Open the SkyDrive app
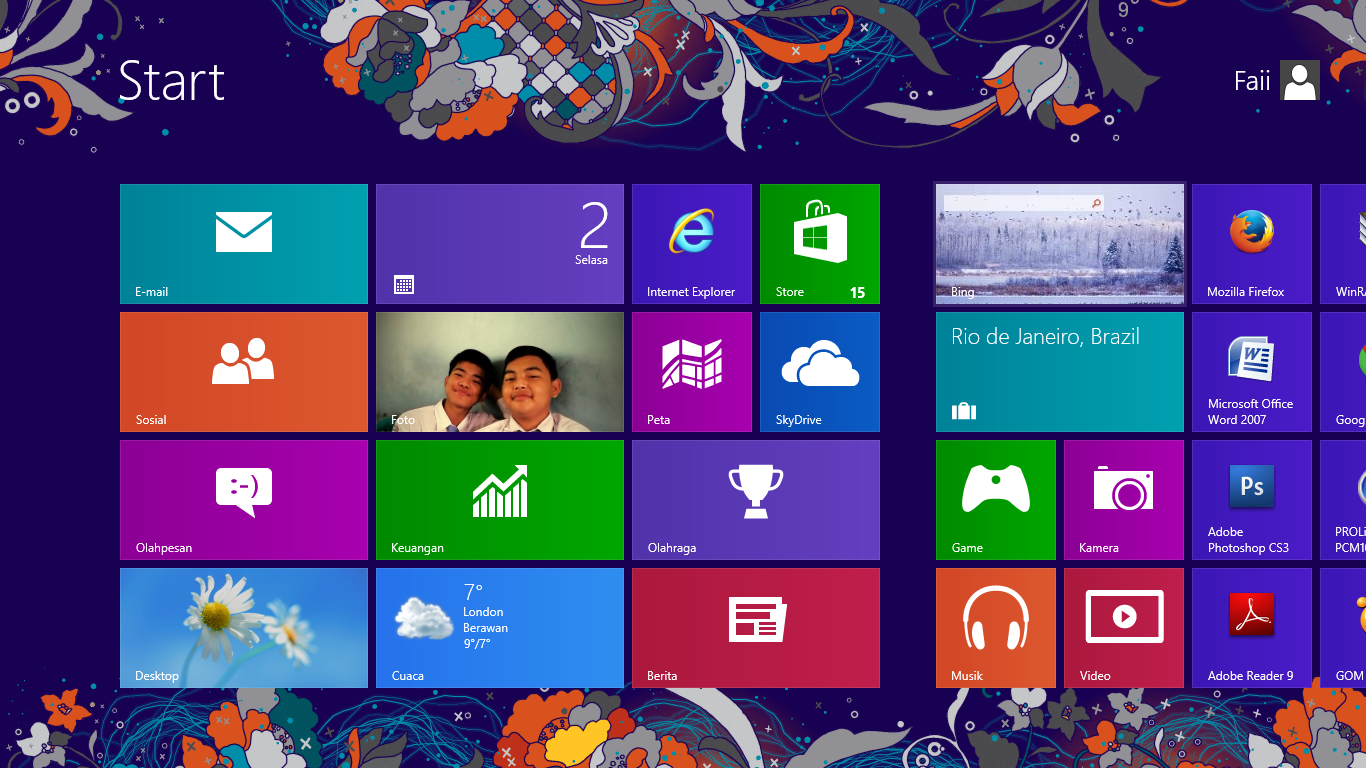This screenshot has height=768, width=1366. coord(819,371)
